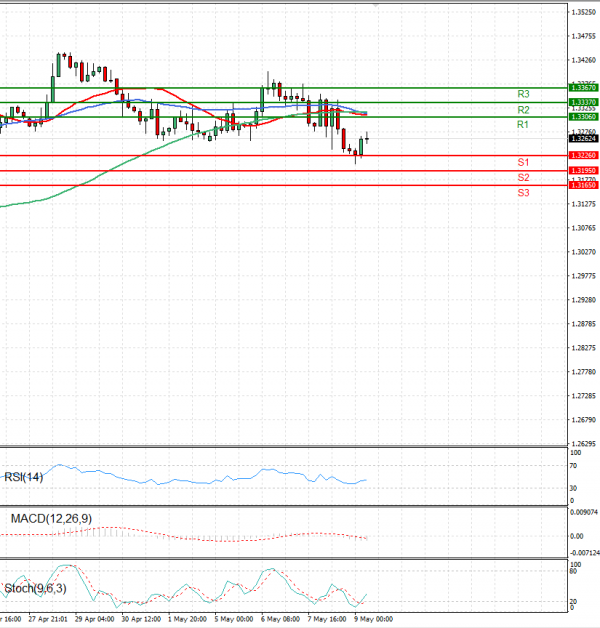Click the R3 resistance level label
This screenshot has height=628, width=600.
[523, 93]
